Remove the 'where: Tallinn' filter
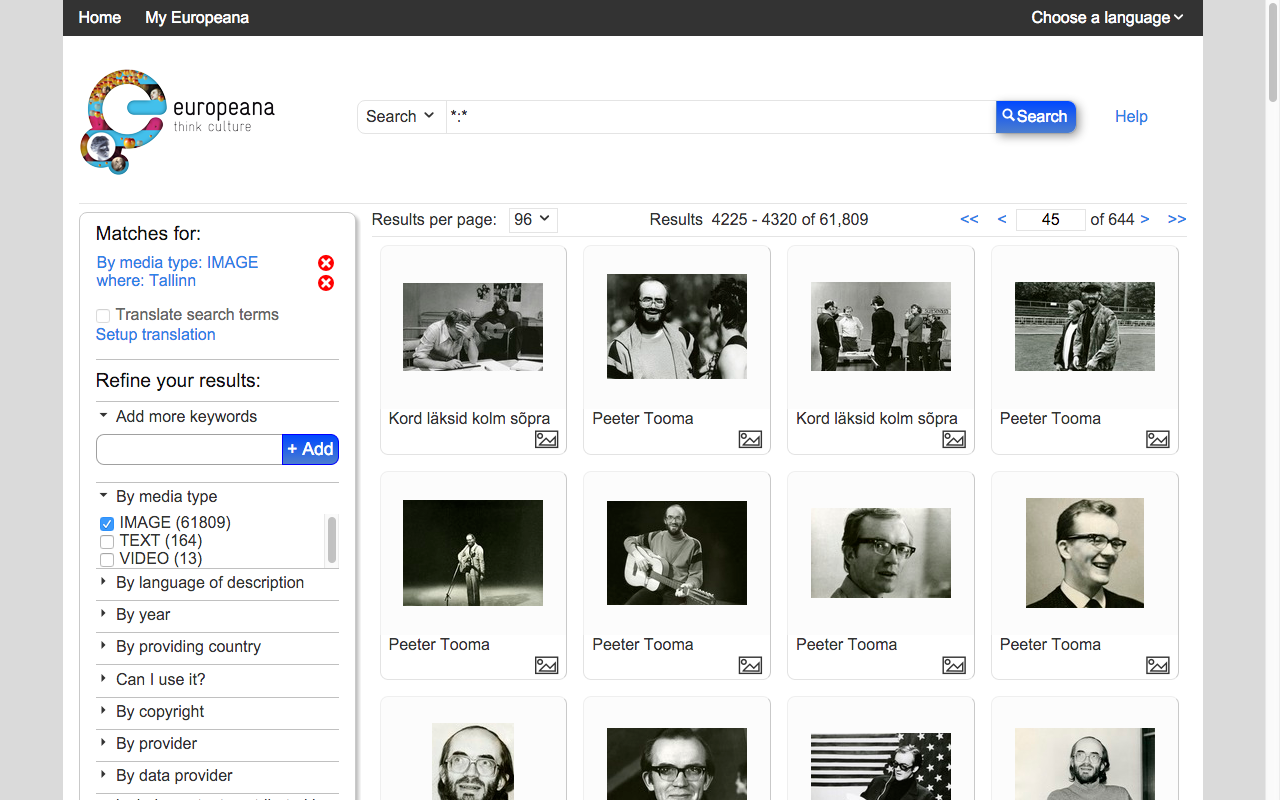1280x800 pixels. coord(326,283)
